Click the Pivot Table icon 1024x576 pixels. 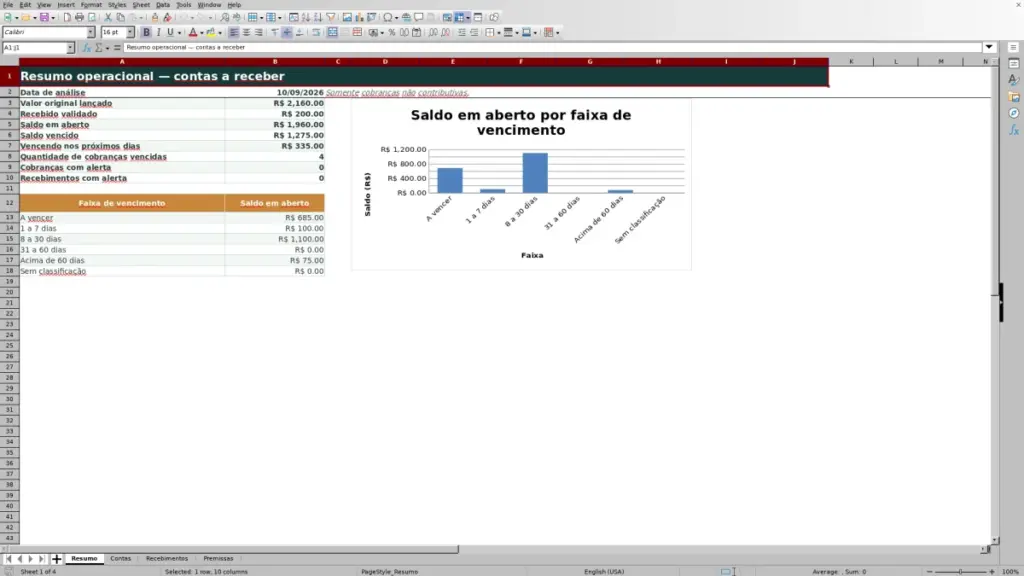(372, 18)
